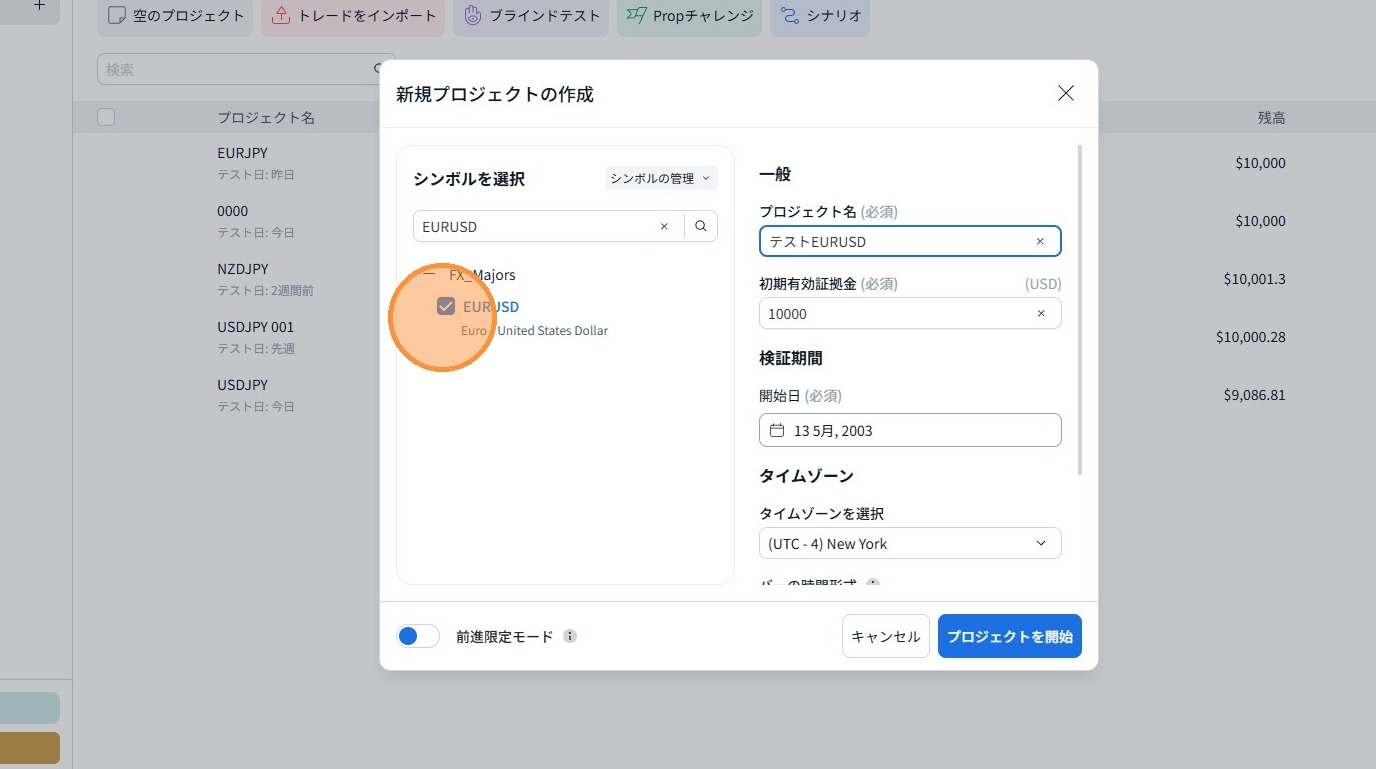Viewport: 1376px width, 769px height.
Task: Click ブラインドテスト button
Action: click(531, 16)
